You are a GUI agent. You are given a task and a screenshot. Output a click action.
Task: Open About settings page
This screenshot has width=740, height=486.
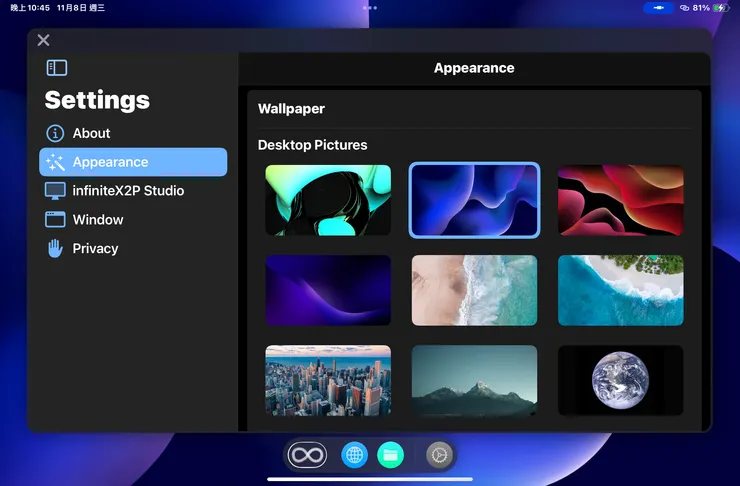coord(133,134)
